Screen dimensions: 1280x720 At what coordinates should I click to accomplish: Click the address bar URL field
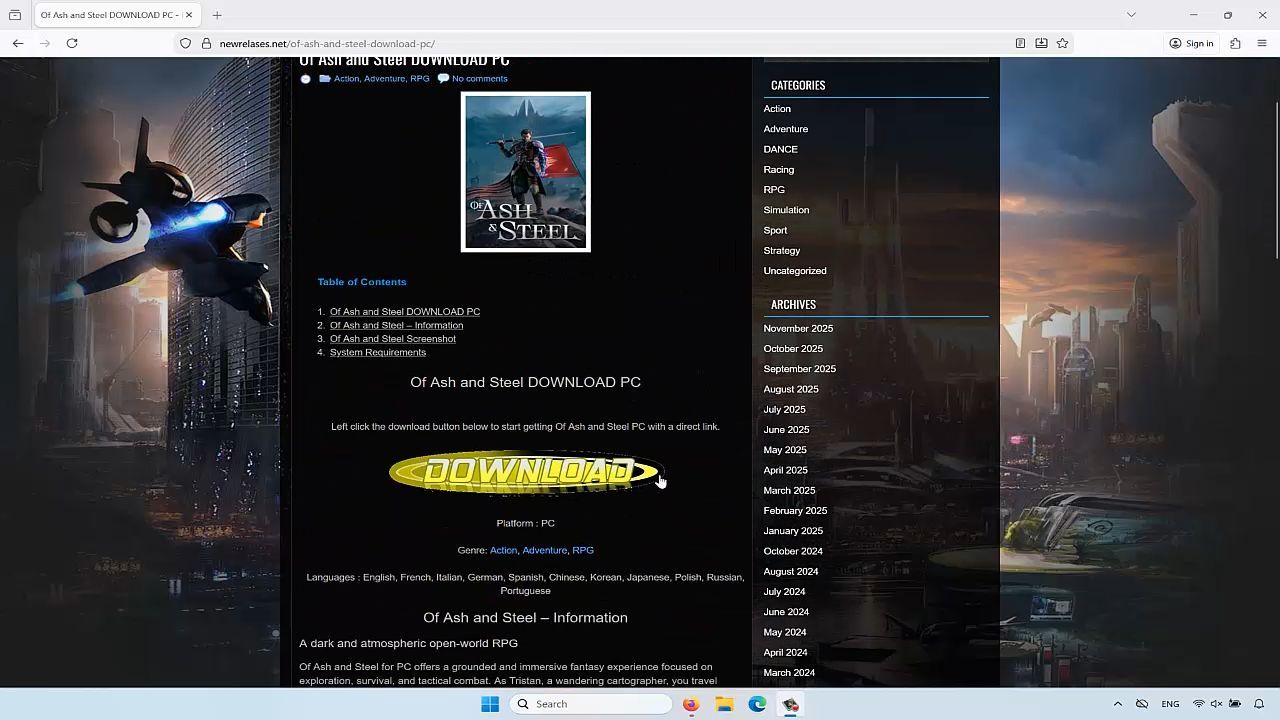pyautogui.click(x=600, y=43)
